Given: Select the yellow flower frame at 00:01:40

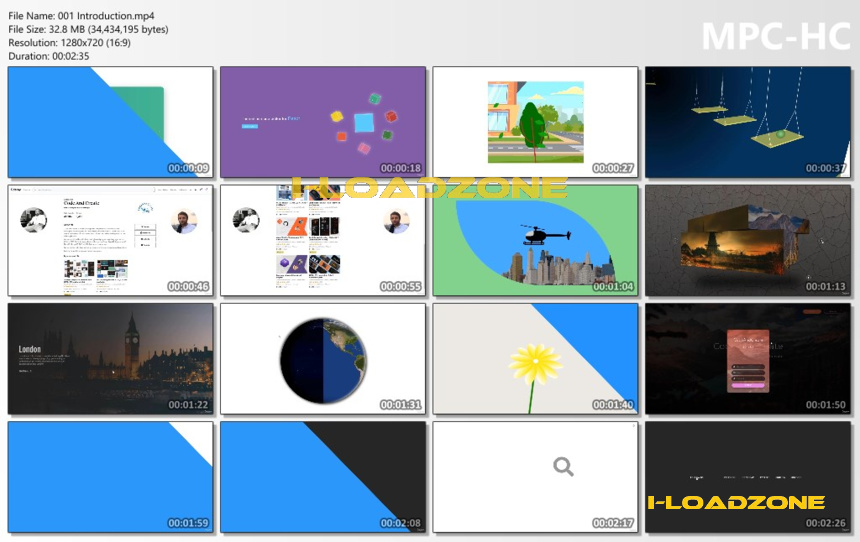Looking at the screenshot, I should [x=535, y=359].
